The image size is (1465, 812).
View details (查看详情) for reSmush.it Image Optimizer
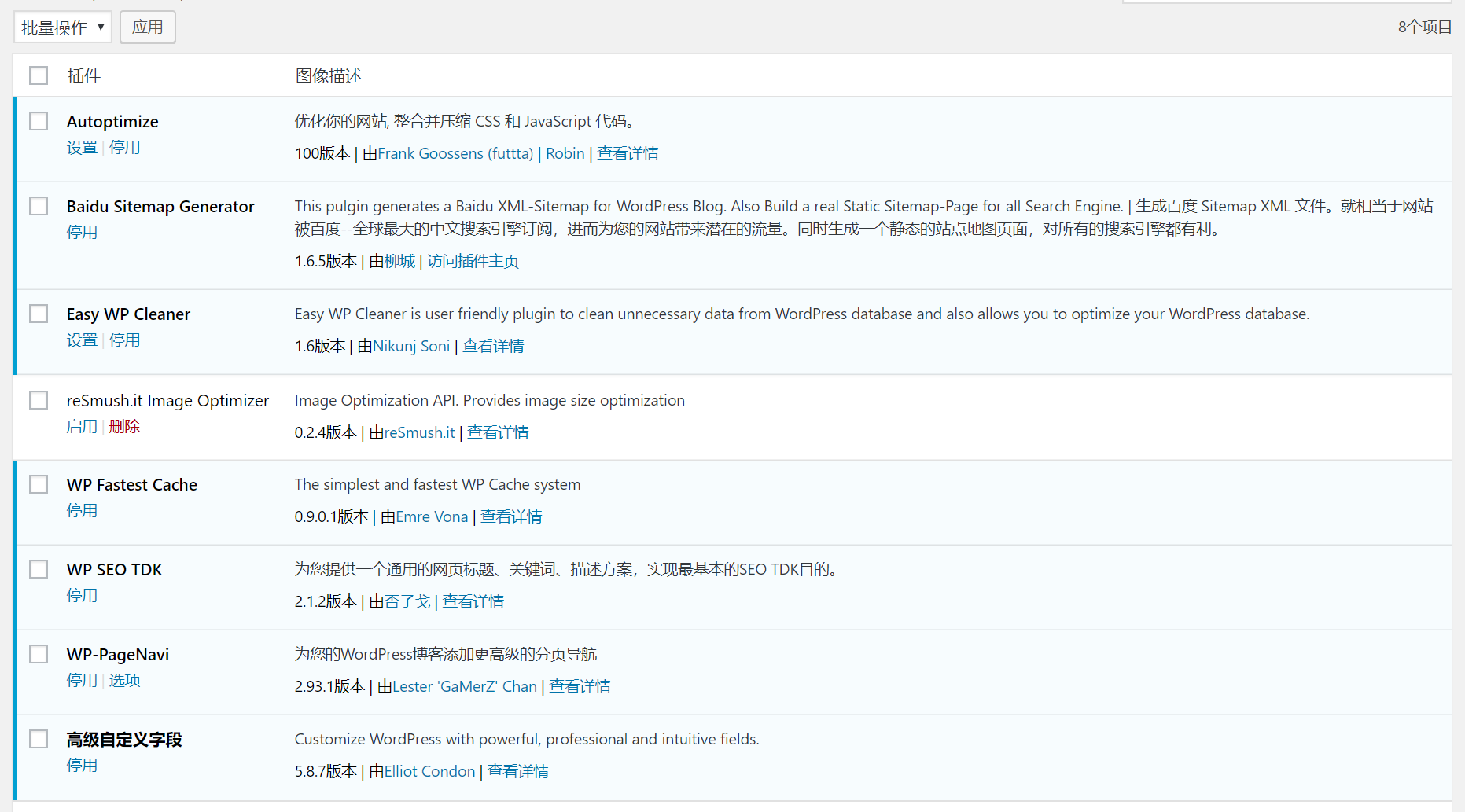[498, 433]
